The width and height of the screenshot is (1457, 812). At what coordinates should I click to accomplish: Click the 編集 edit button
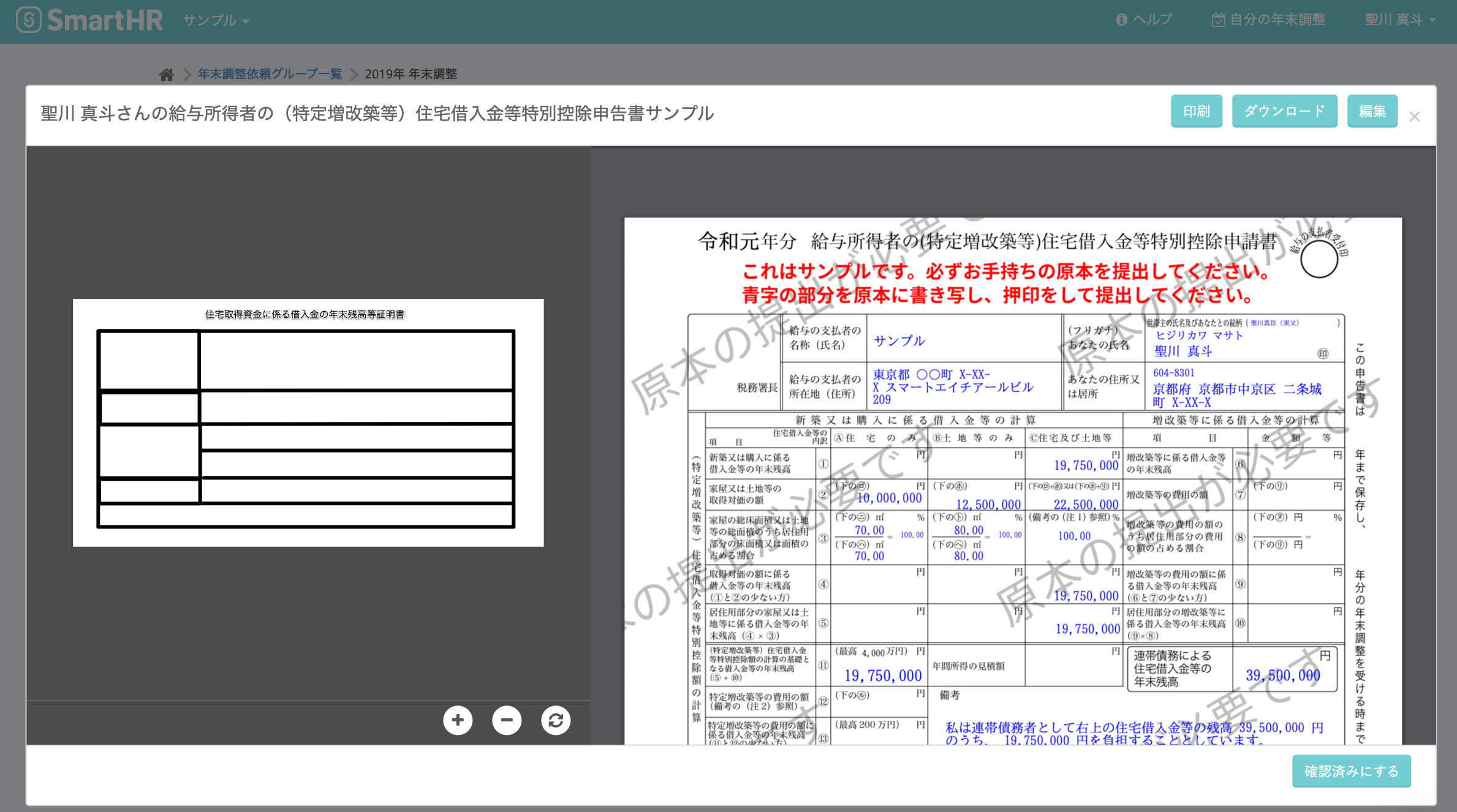[1372, 111]
